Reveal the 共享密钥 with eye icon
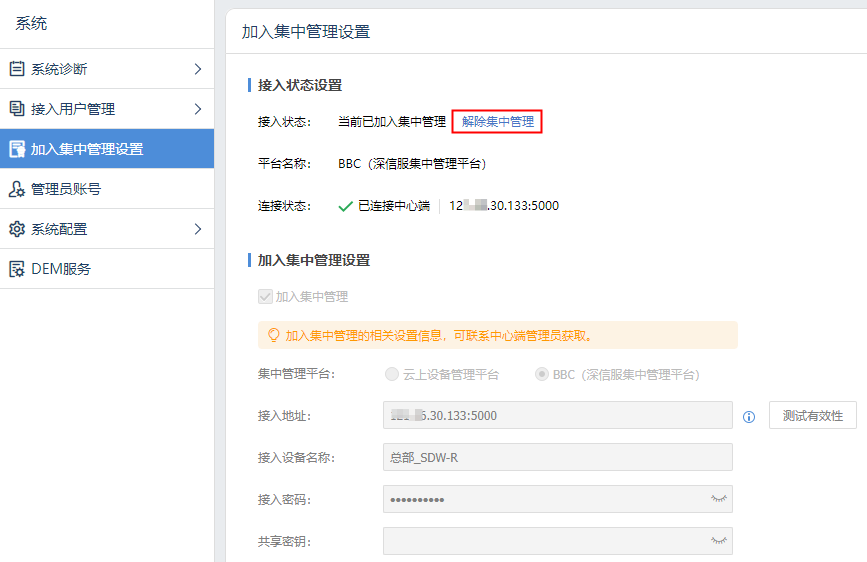867x562 pixels. [720, 541]
